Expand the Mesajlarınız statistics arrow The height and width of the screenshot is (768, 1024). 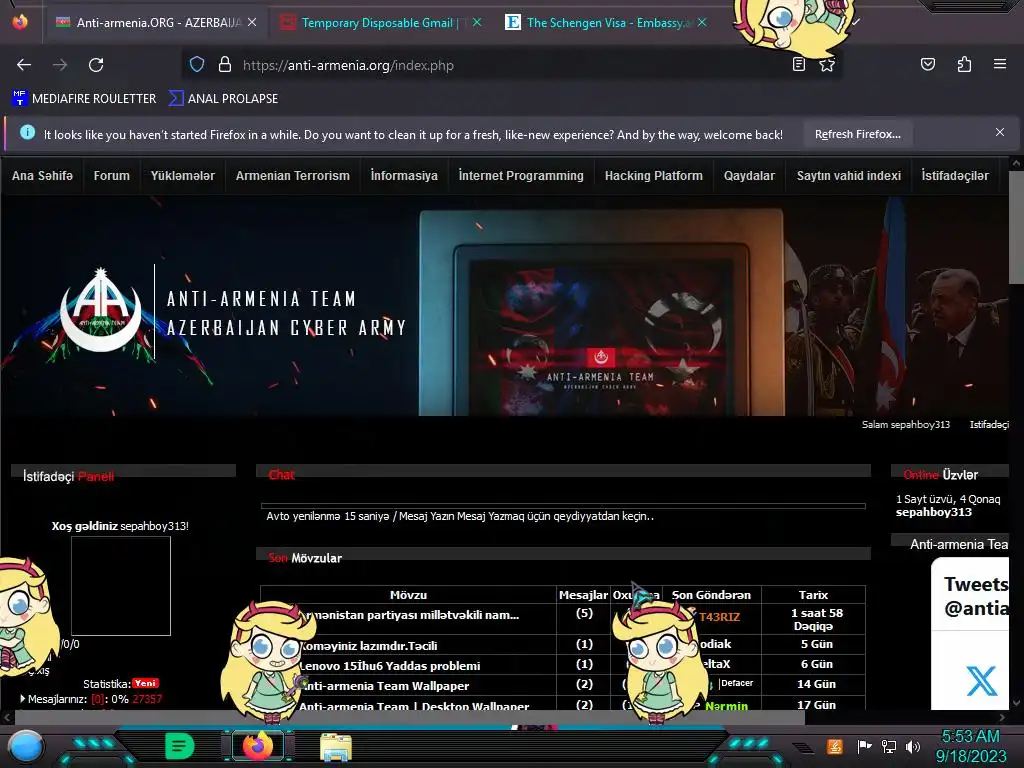click(x=23, y=699)
